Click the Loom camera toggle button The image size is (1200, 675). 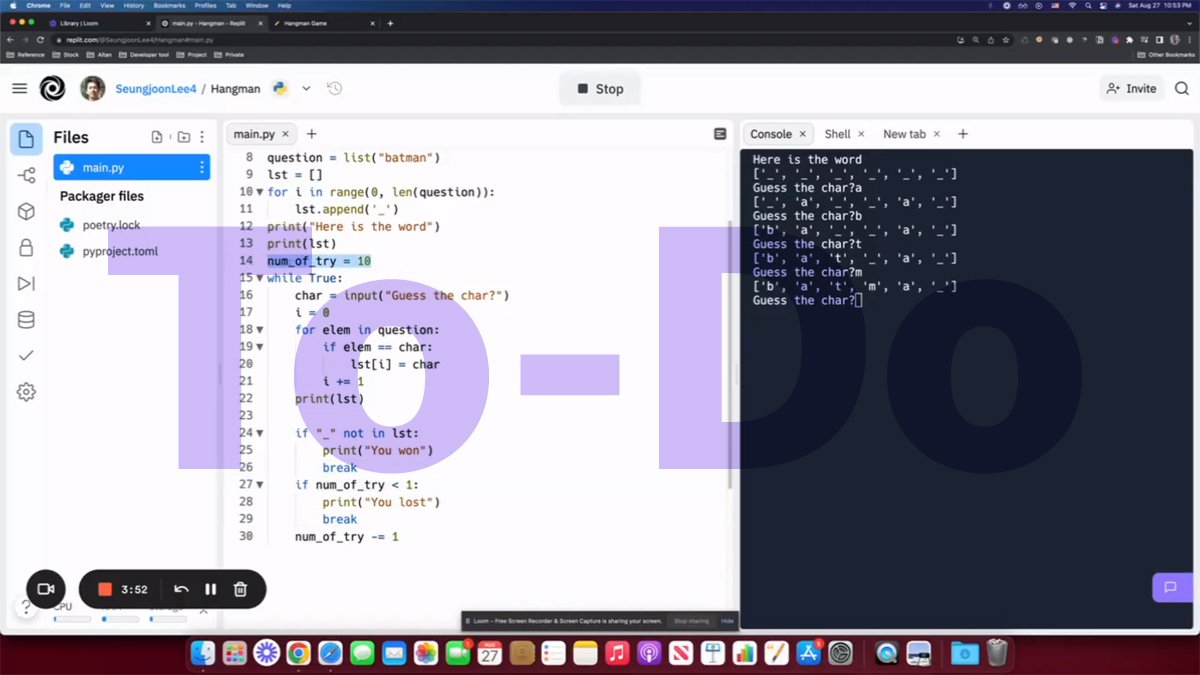[x=46, y=589]
